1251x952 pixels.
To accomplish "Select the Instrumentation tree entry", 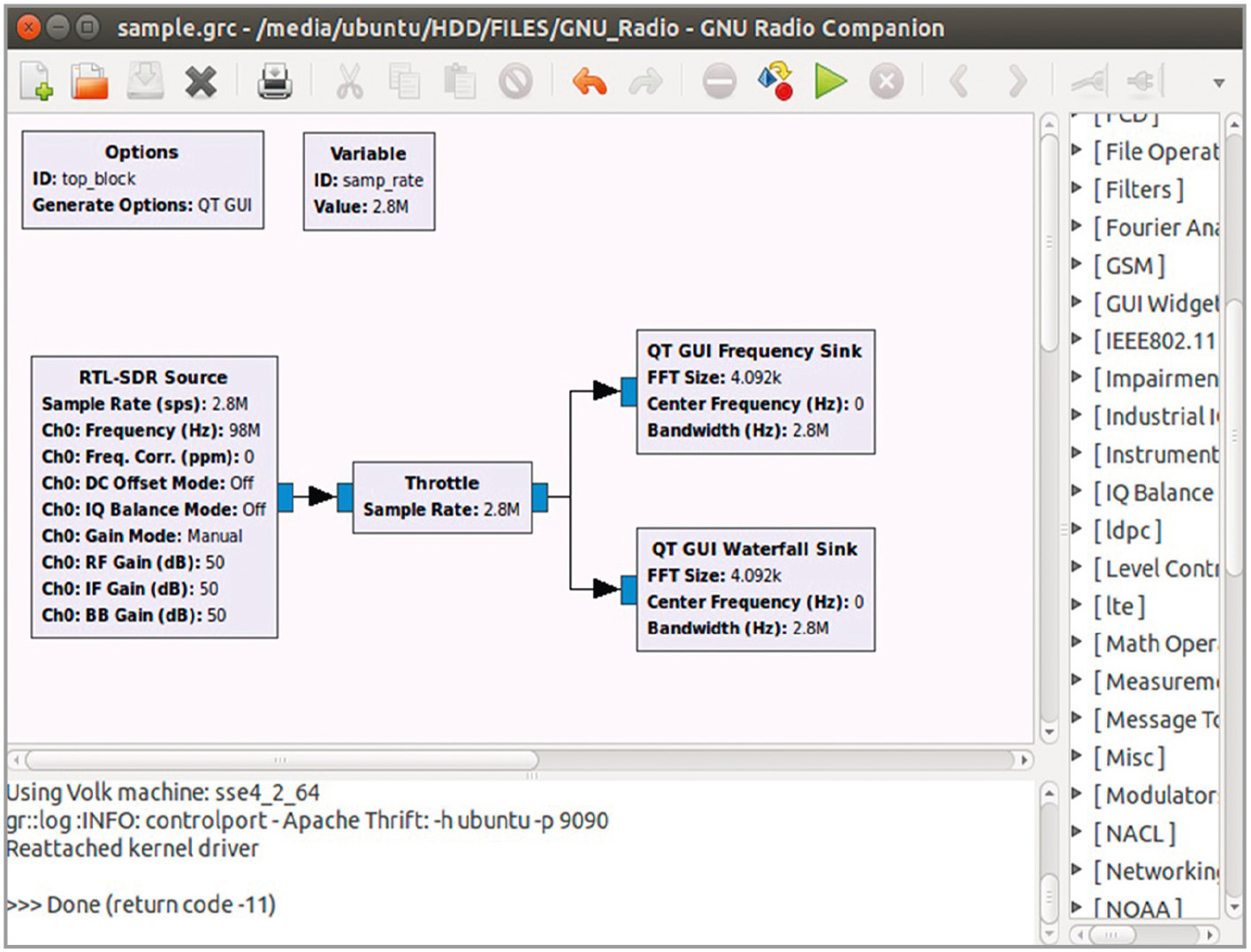I will pyautogui.click(x=1156, y=454).
